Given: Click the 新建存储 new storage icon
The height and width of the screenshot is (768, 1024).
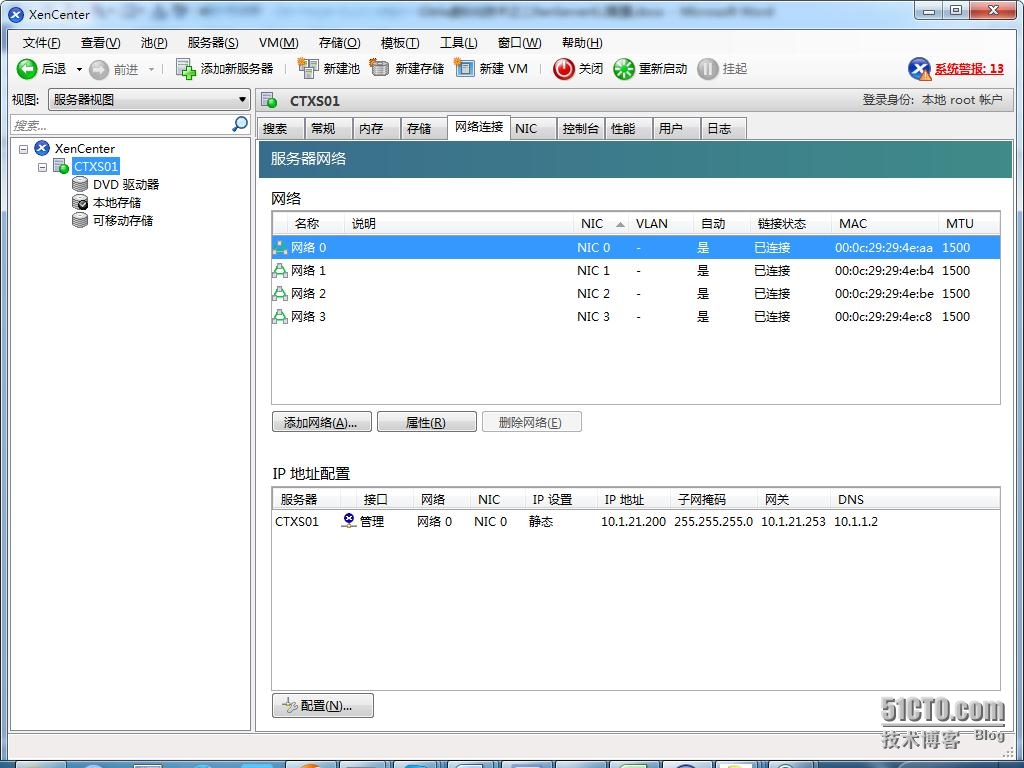Looking at the screenshot, I should (379, 67).
